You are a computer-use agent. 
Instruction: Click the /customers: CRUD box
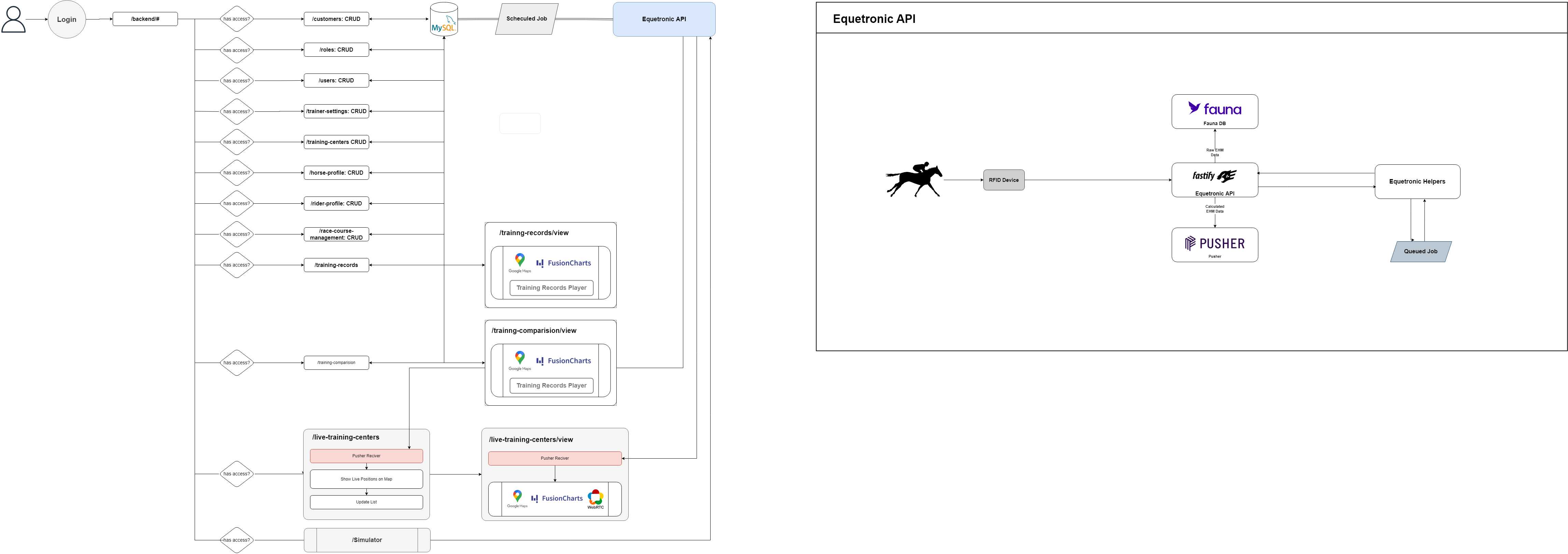point(336,19)
